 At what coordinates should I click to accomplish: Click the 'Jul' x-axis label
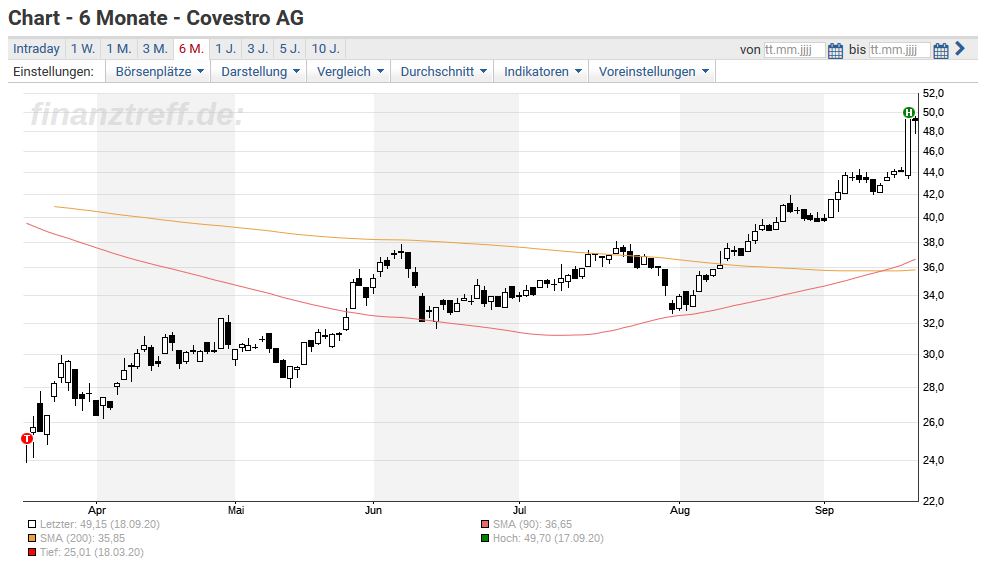point(519,510)
